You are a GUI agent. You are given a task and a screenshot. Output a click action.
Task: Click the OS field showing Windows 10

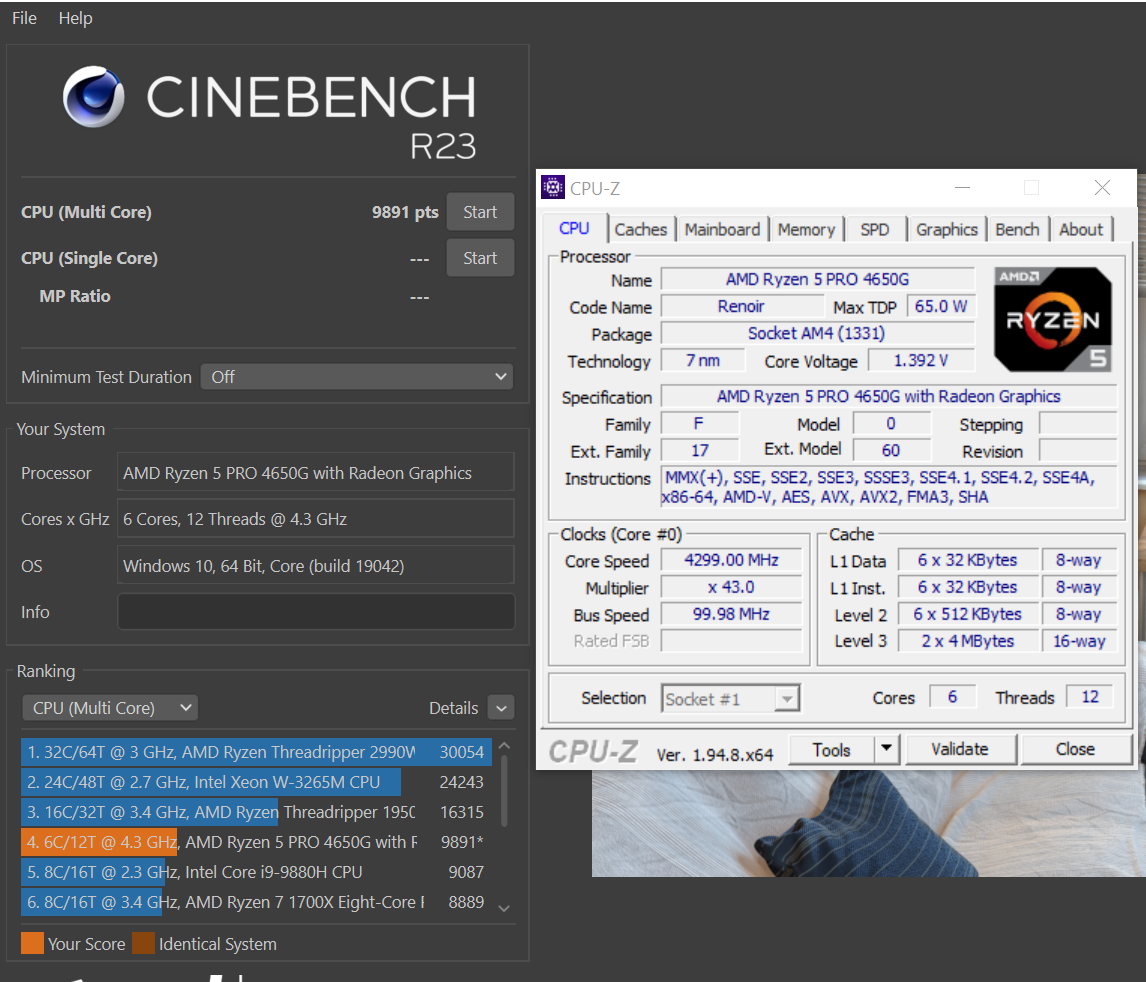(x=316, y=566)
